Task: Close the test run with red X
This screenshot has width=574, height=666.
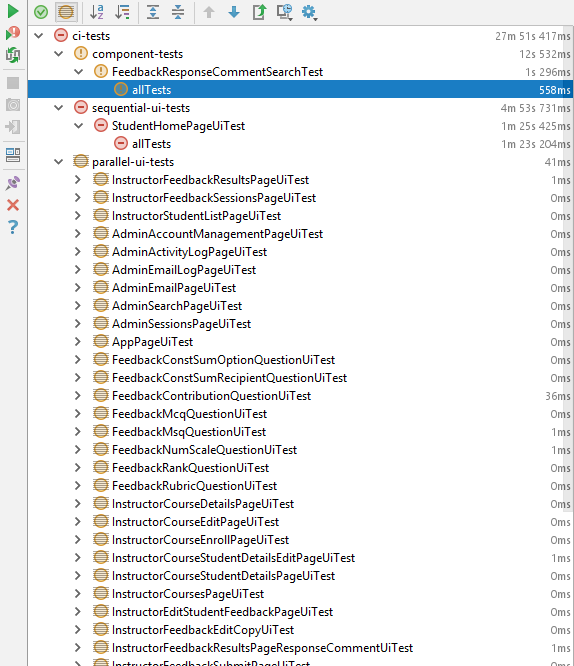Action: point(13,205)
